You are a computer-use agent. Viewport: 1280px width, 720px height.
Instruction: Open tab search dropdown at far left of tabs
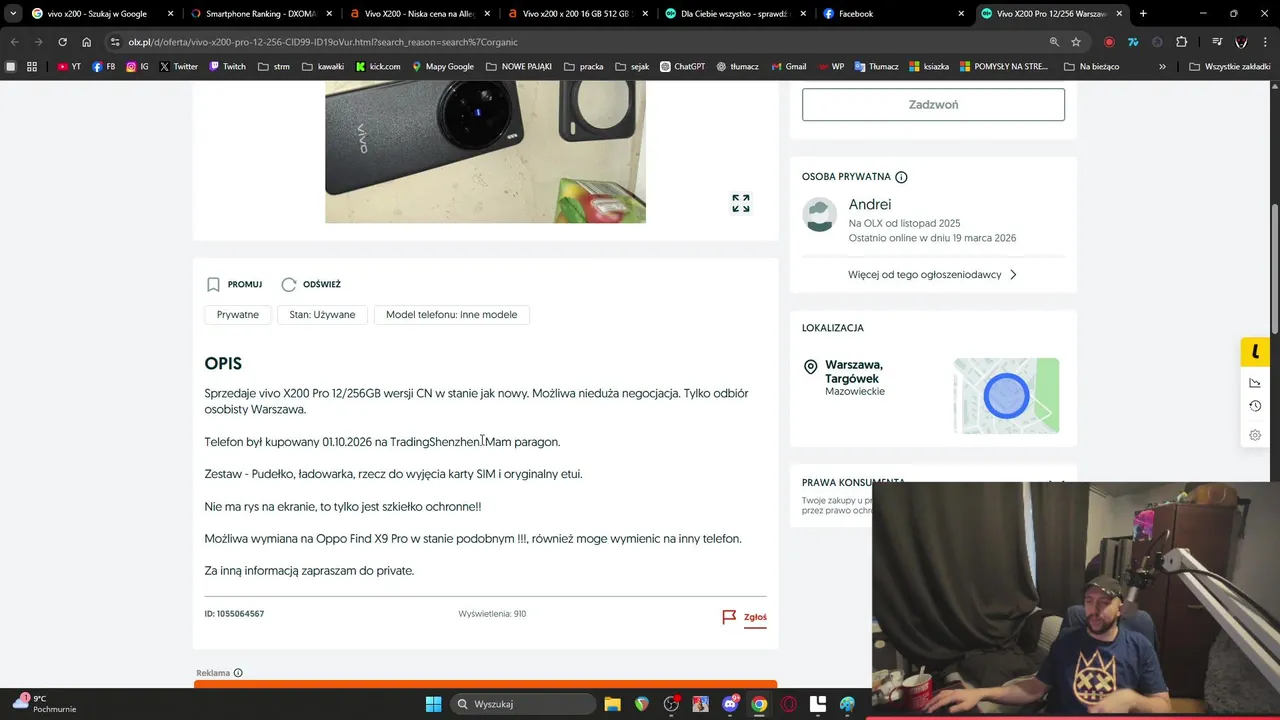[x=13, y=14]
